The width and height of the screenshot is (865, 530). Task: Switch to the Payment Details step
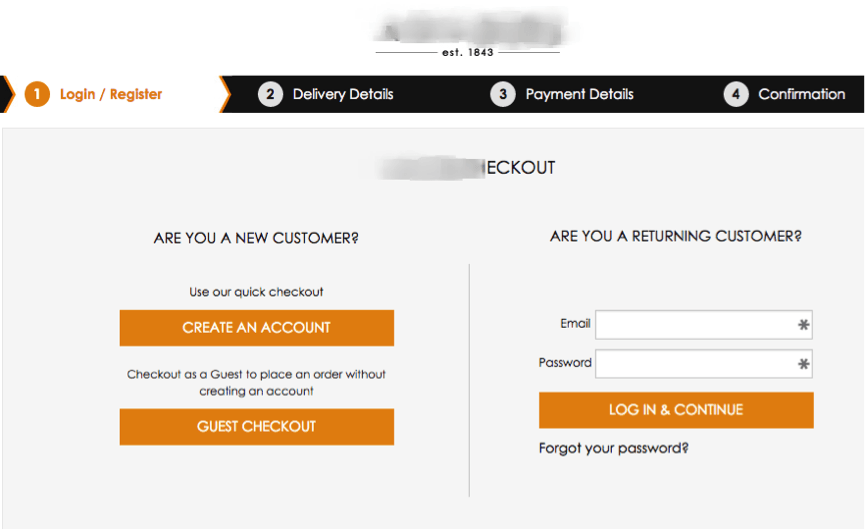pos(579,94)
